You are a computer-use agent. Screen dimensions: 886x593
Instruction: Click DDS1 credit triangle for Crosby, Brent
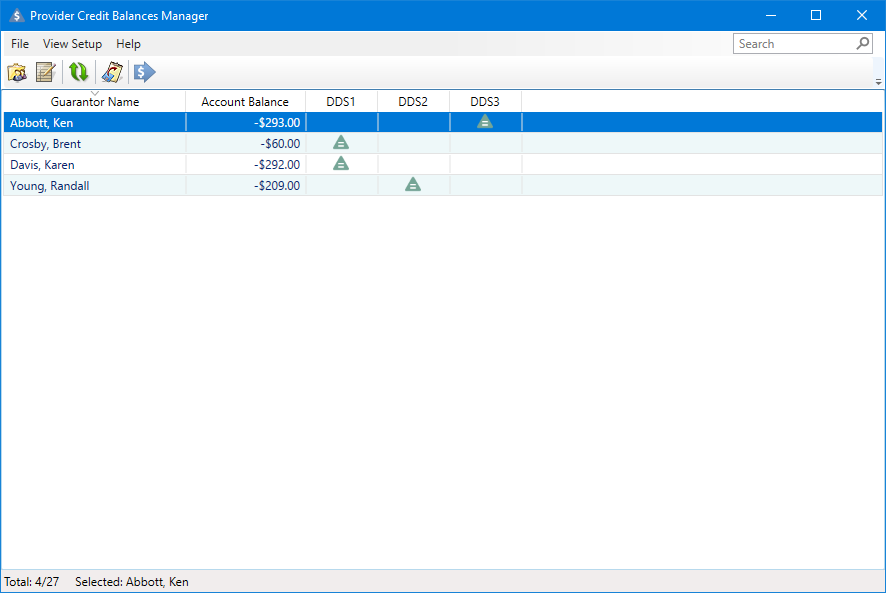[341, 143]
